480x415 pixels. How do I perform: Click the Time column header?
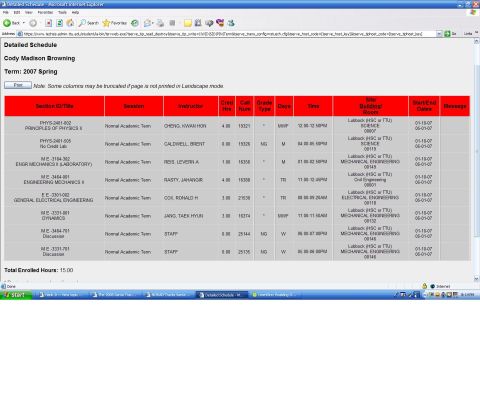(x=313, y=106)
